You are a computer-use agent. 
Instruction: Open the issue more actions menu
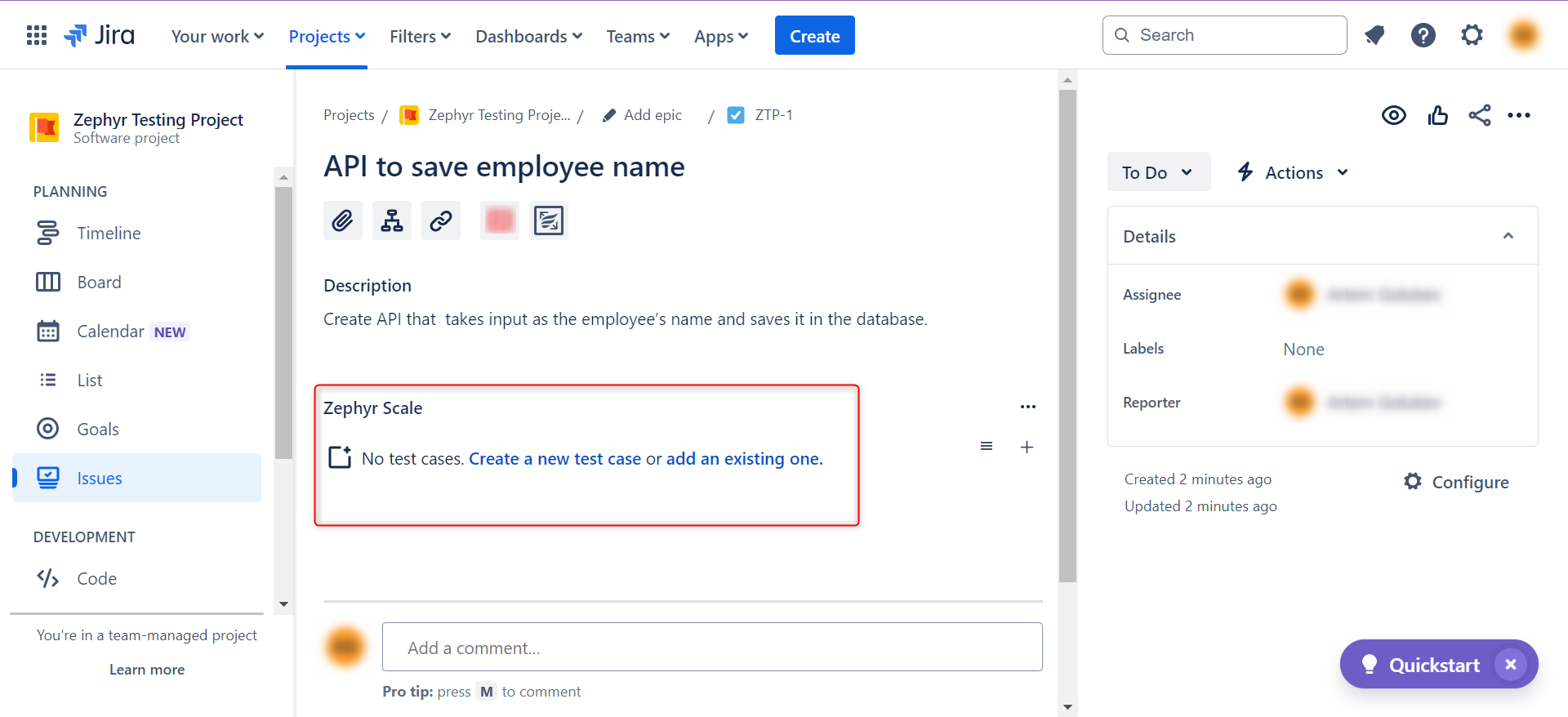(1519, 115)
